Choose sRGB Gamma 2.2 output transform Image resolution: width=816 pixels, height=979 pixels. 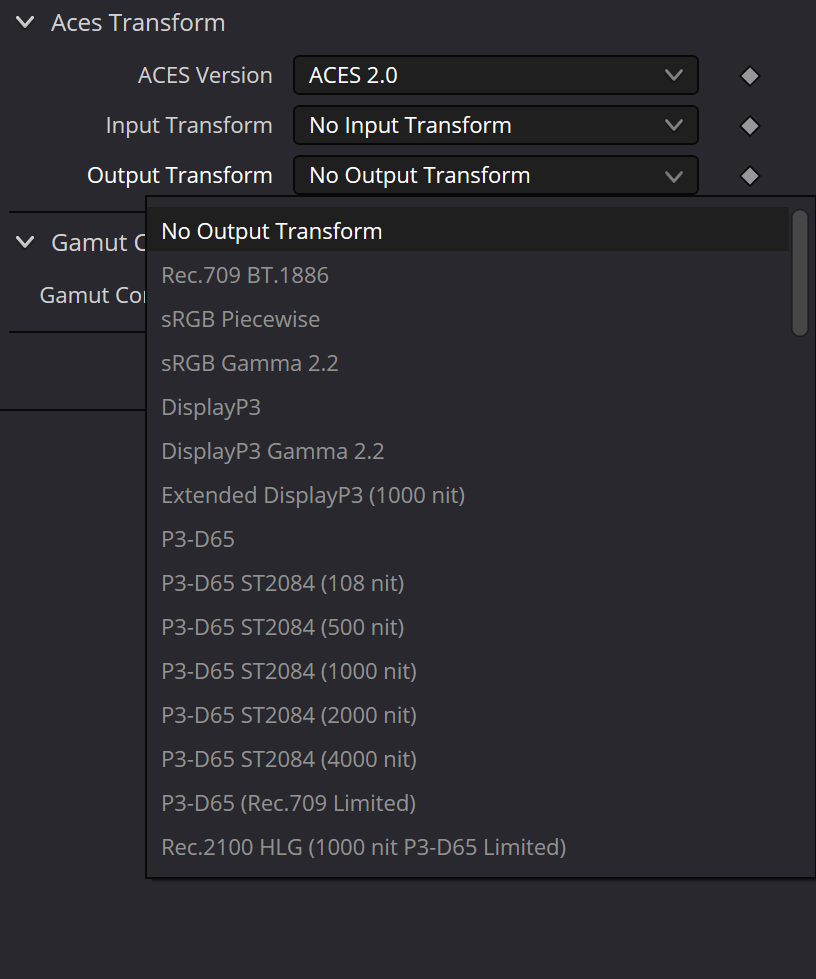click(x=468, y=363)
